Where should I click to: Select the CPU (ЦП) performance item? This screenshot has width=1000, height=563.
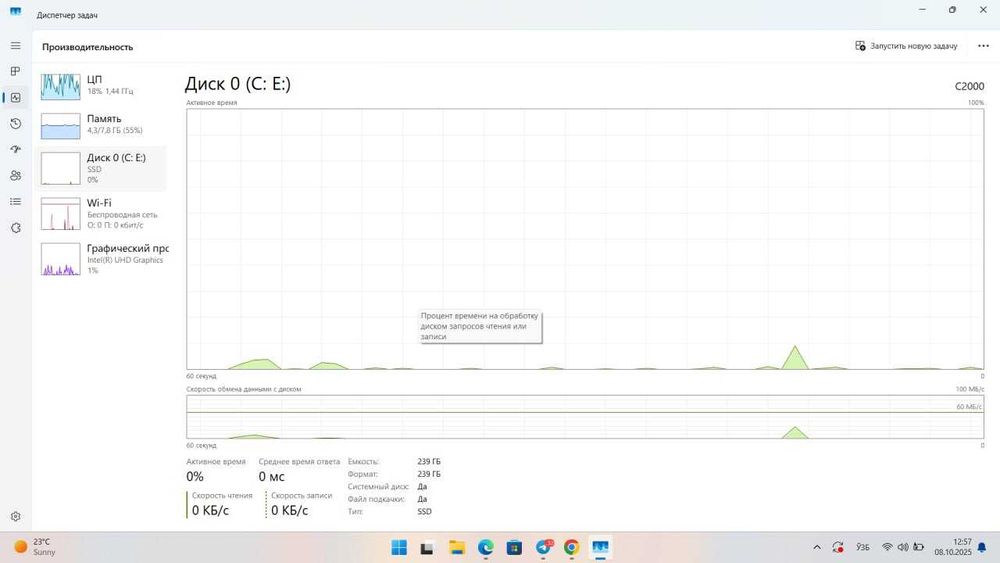(x=102, y=85)
